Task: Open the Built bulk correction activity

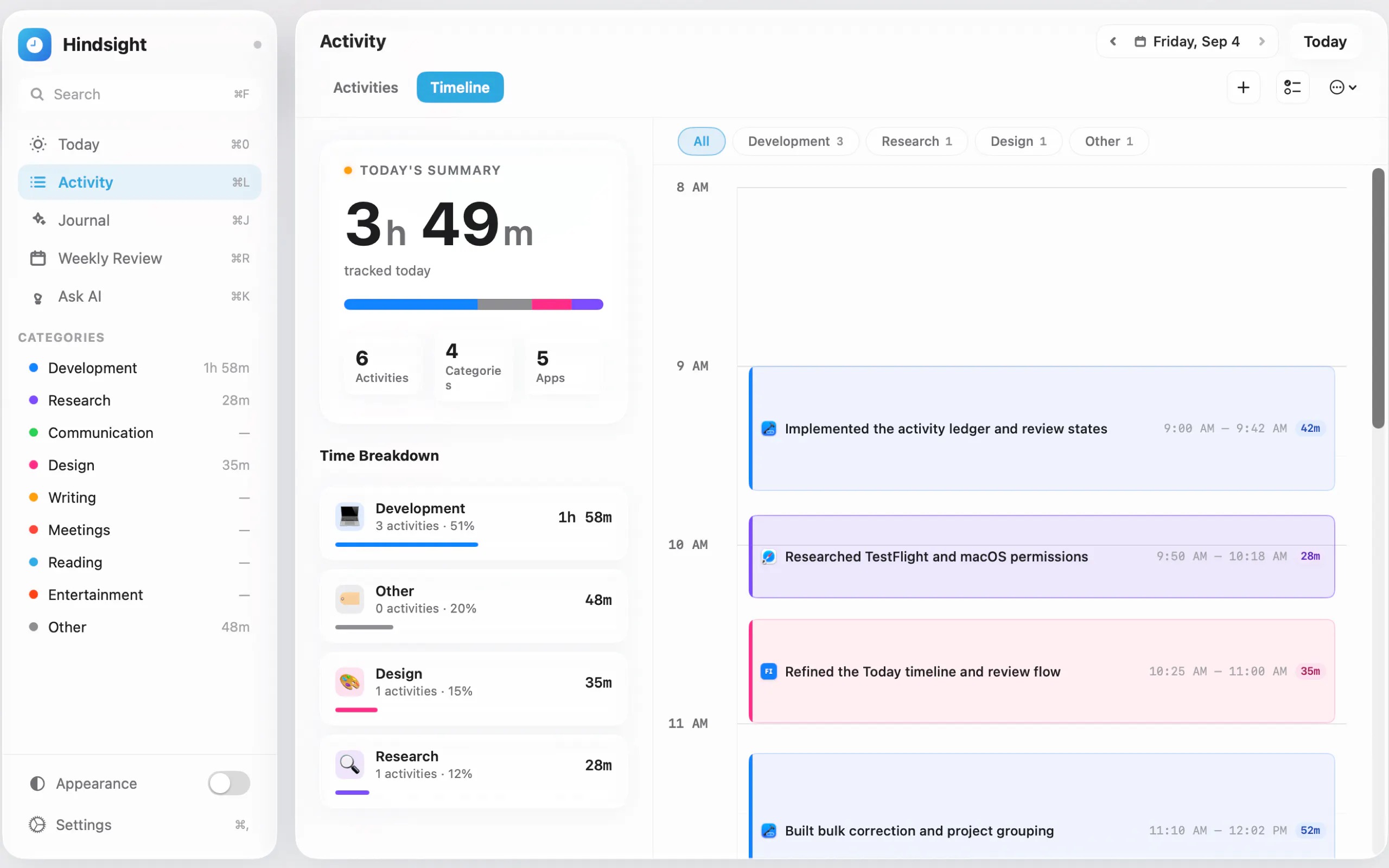Action: click(x=1042, y=806)
